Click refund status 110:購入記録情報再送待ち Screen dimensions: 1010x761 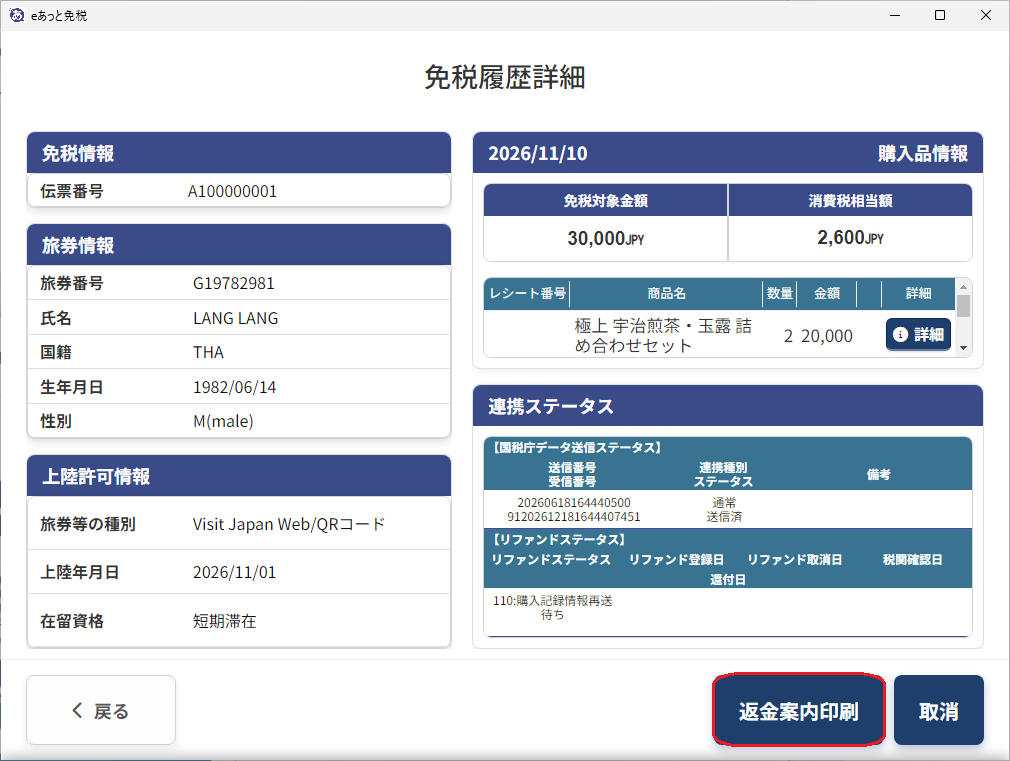[553, 608]
